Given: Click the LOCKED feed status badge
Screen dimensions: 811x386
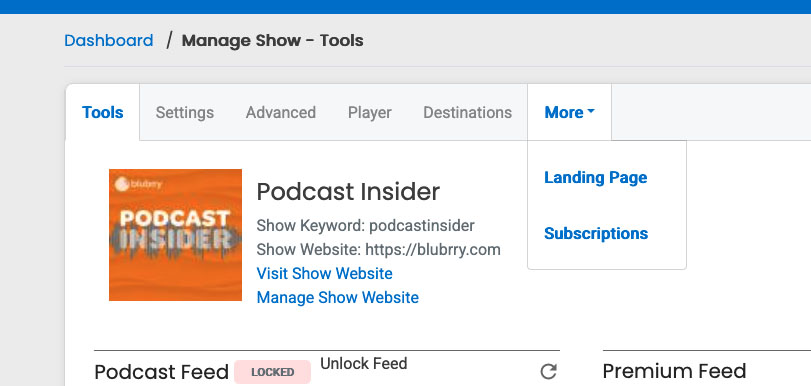Looking at the screenshot, I should pos(273,372).
